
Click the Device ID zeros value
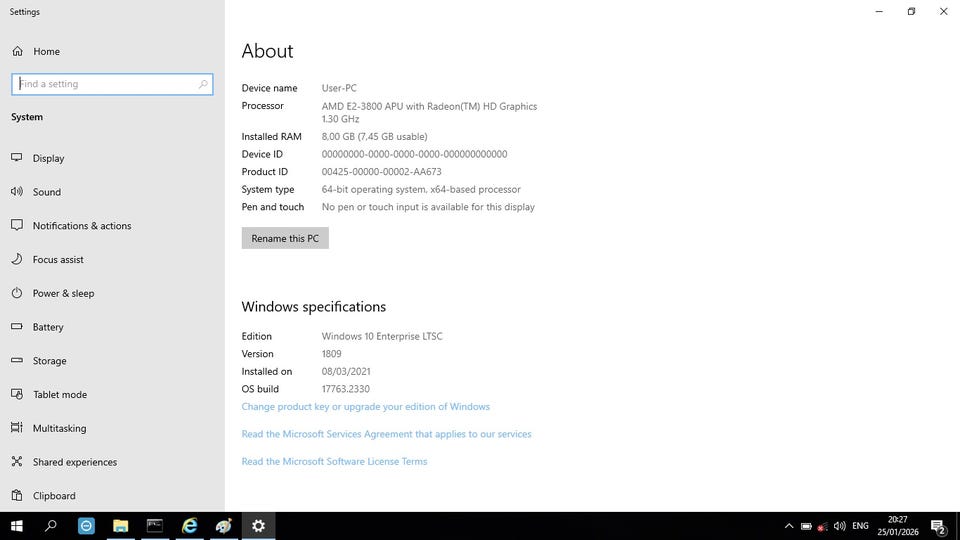[x=414, y=154]
